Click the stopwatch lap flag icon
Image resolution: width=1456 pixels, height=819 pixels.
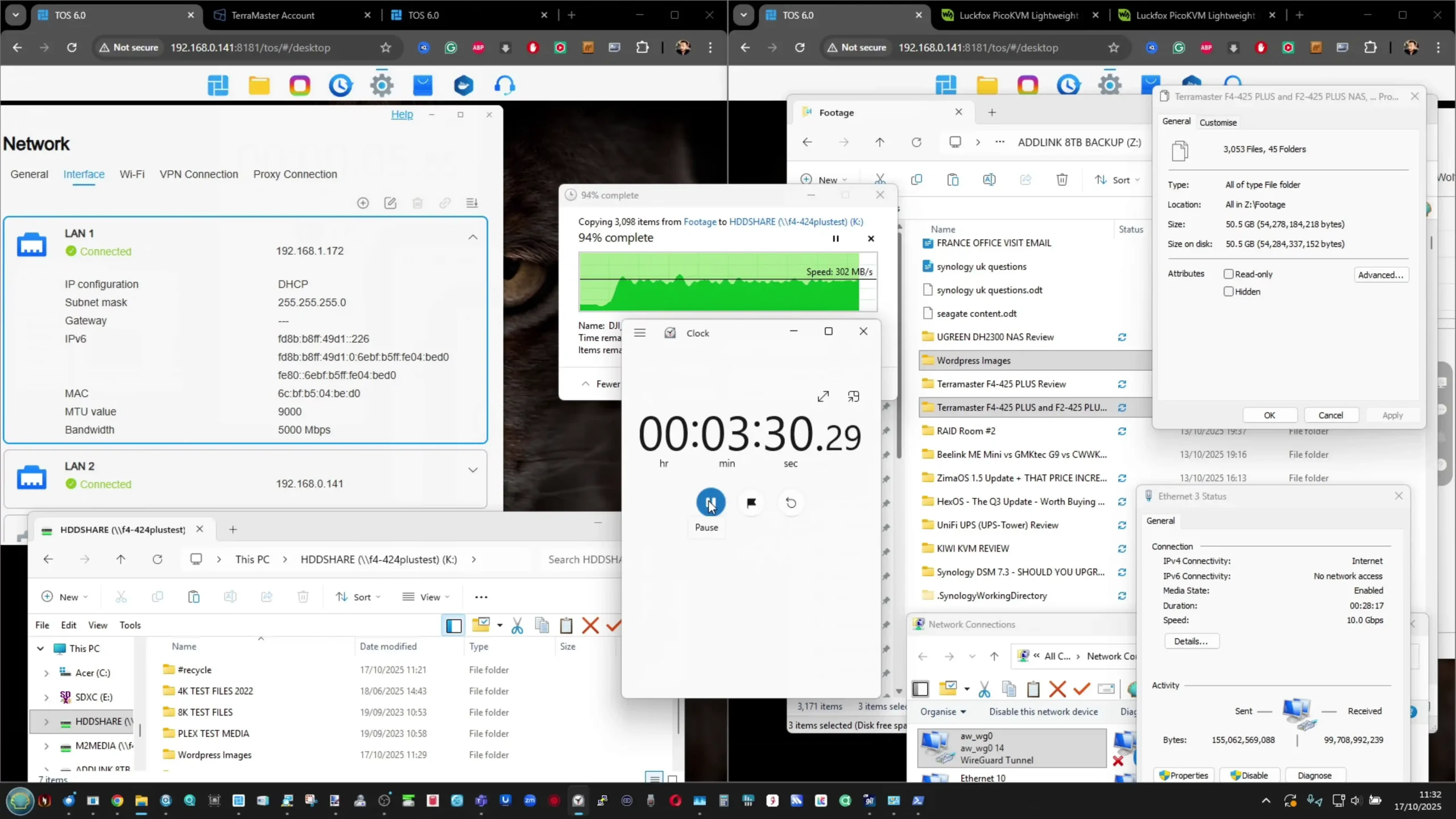coord(751,503)
